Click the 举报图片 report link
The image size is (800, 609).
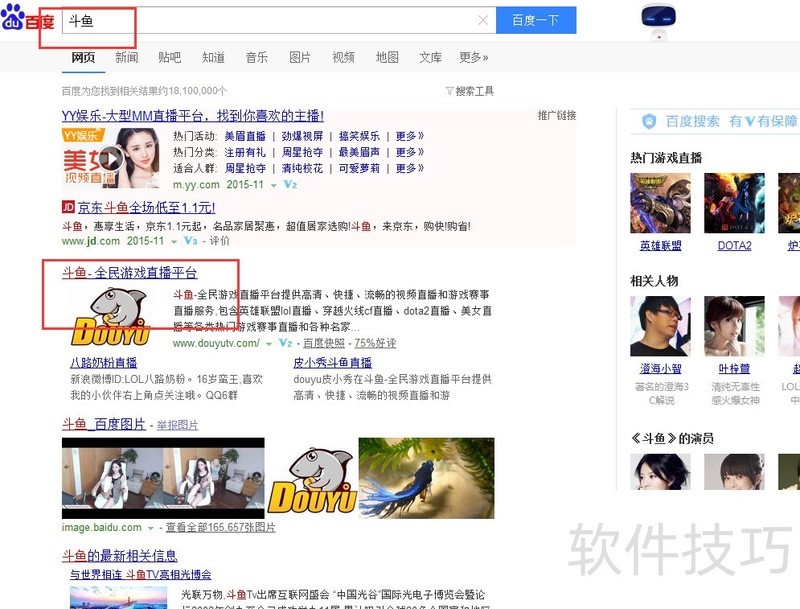click(178, 425)
